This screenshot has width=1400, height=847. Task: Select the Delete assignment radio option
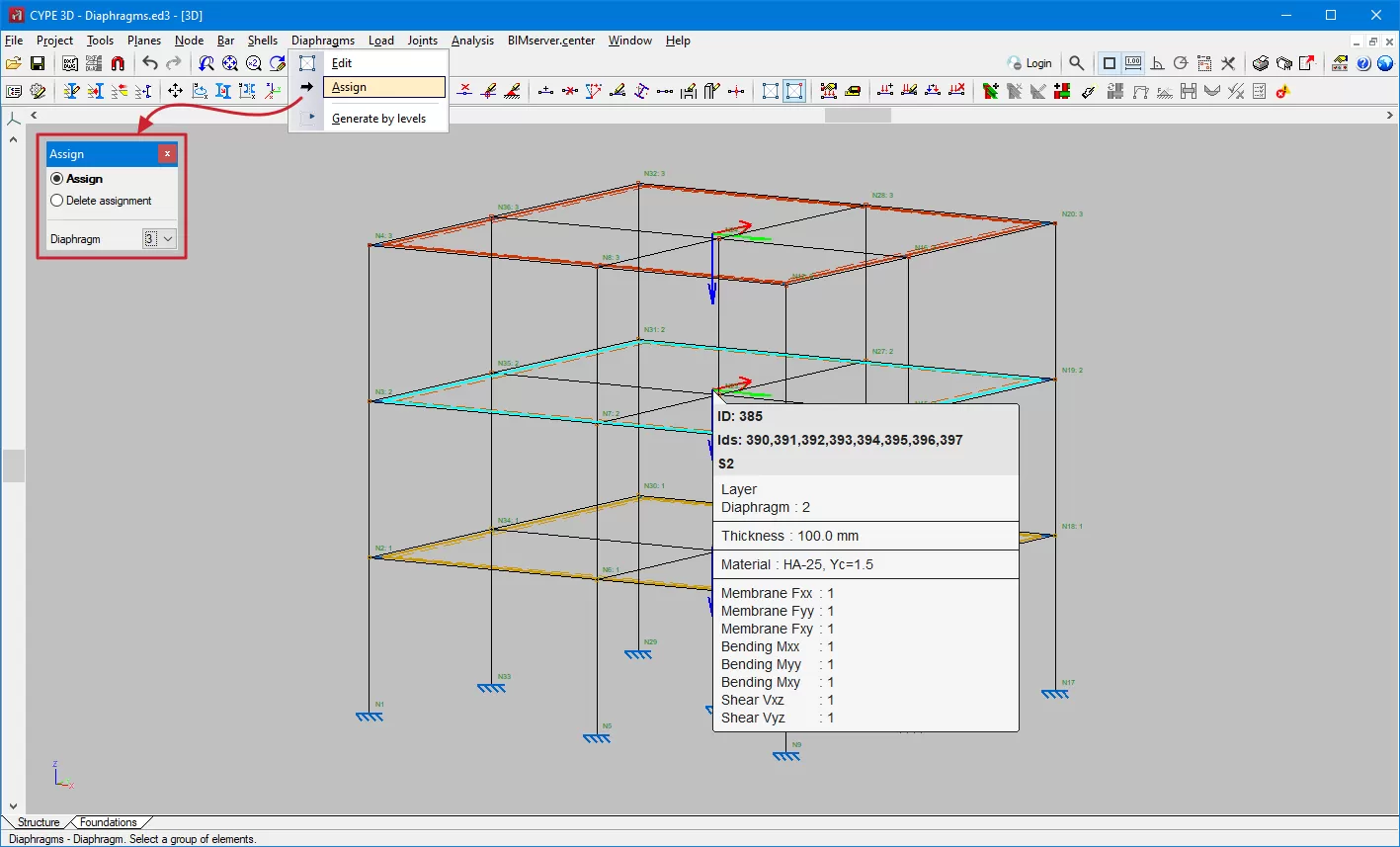57,201
